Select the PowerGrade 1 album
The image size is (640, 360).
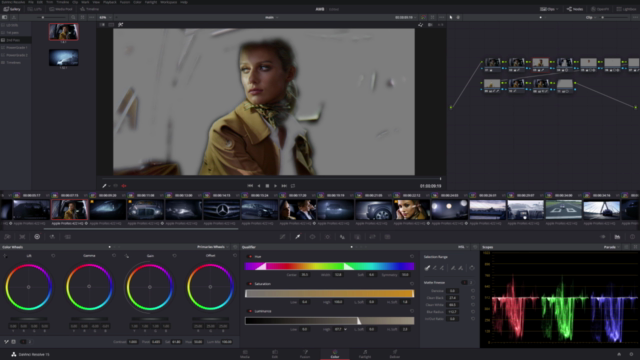(x=16, y=47)
